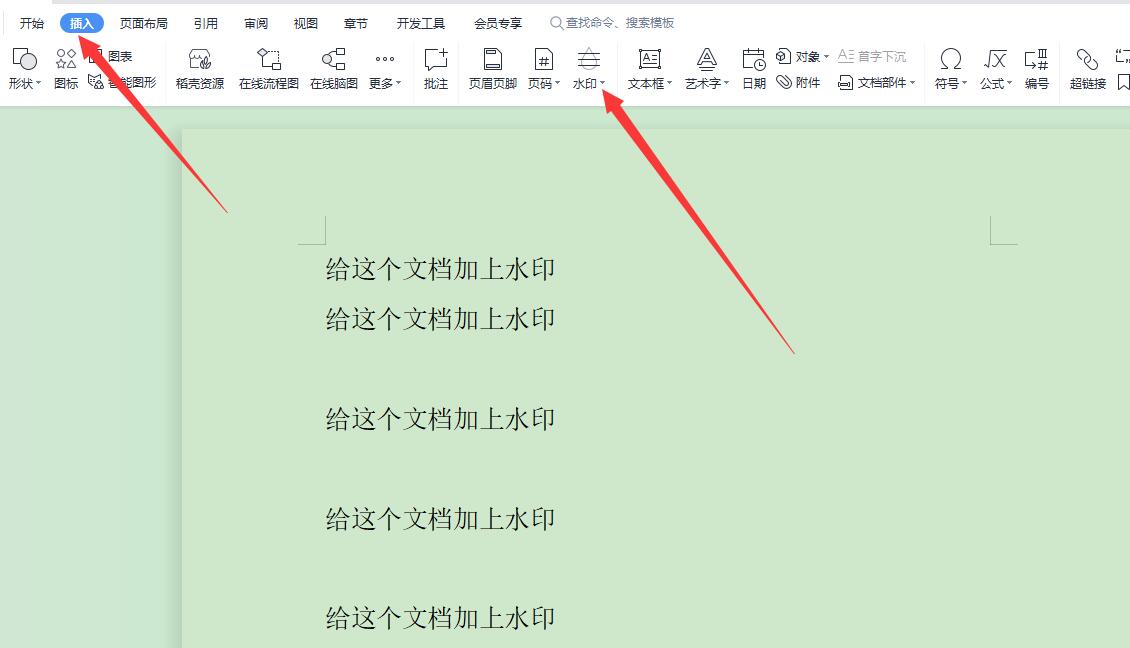Click the 查找命令 search box

pos(613,23)
